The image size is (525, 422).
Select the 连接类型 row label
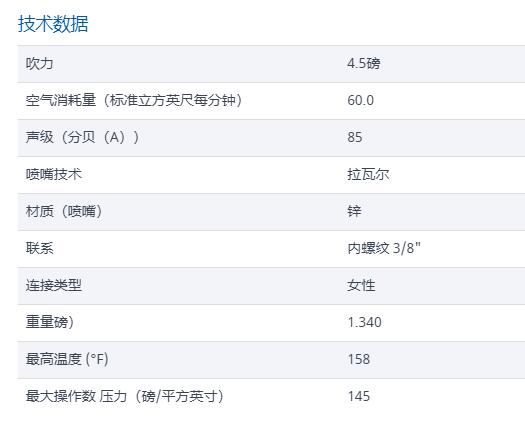tap(54, 285)
